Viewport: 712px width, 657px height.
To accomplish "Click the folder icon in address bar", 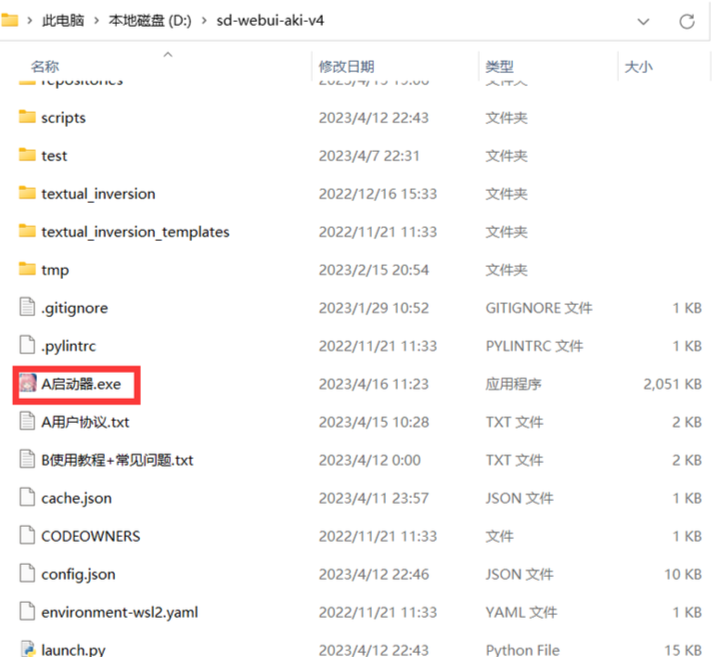I will click(x=9, y=20).
